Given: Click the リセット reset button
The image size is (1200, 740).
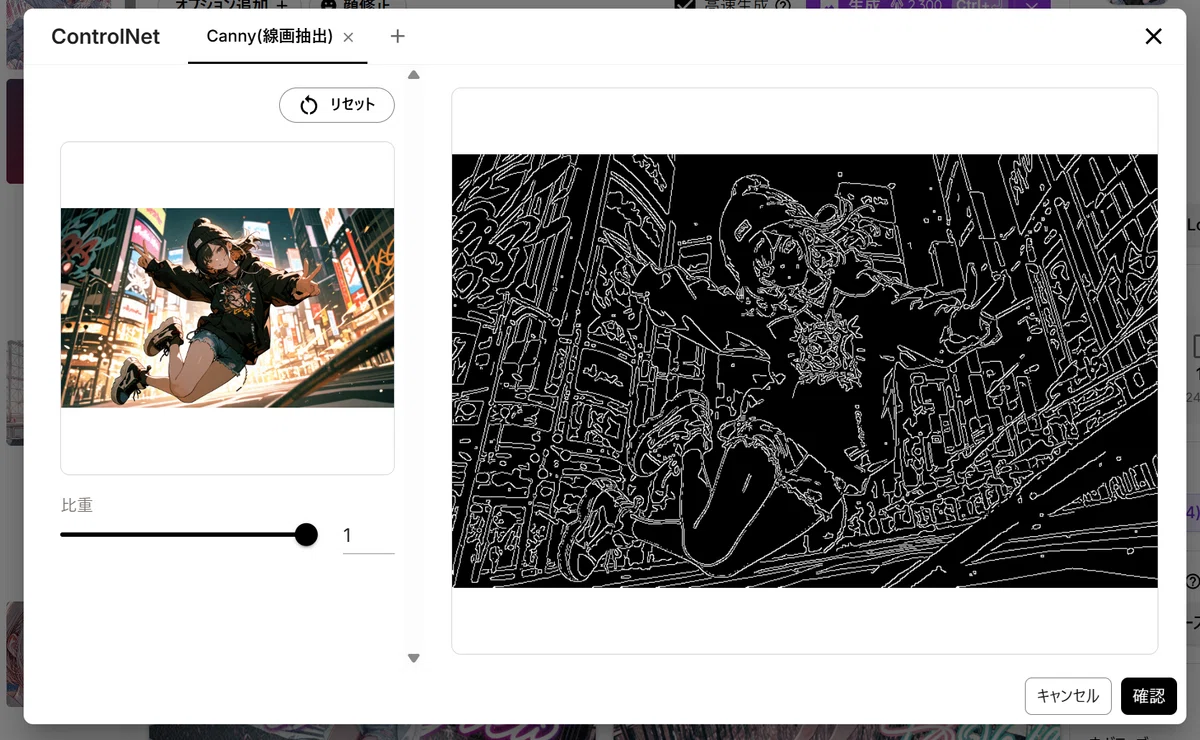Looking at the screenshot, I should tap(337, 105).
